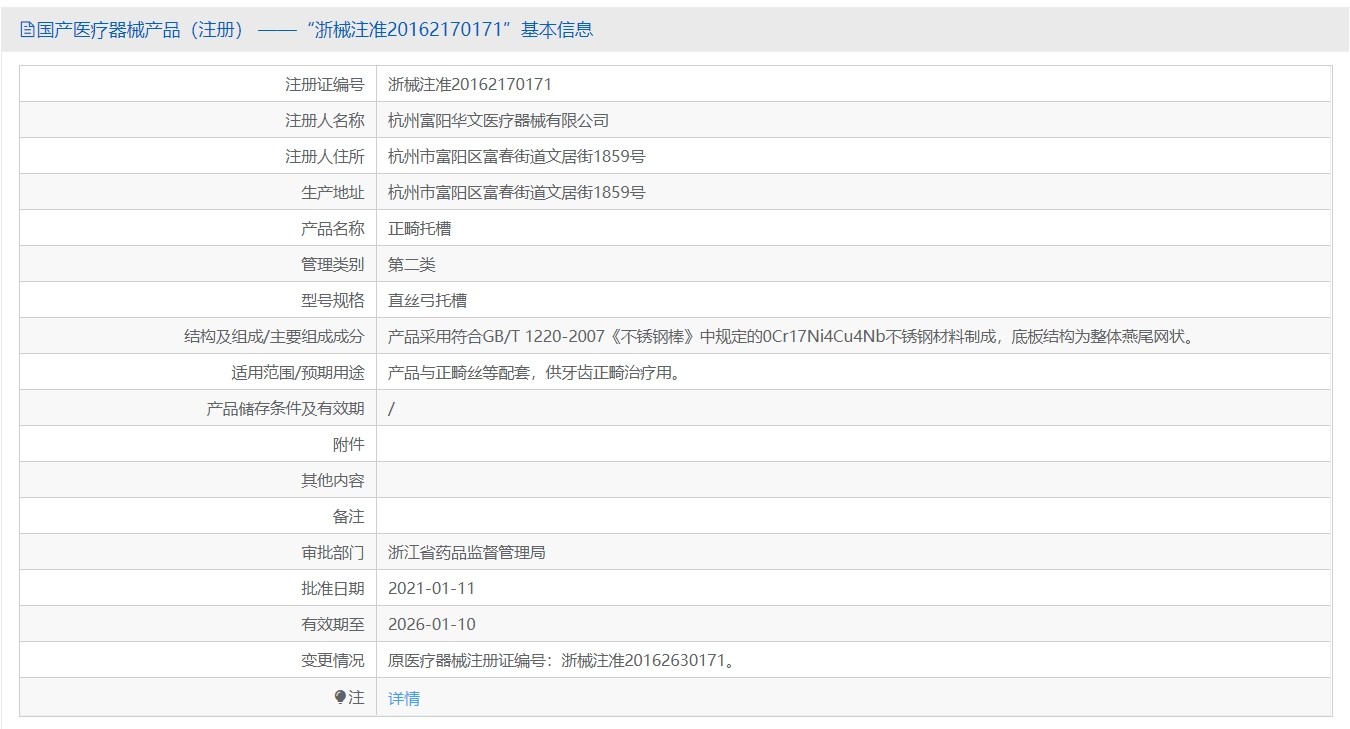Click the 有效期至 label
This screenshot has width=1350, height=729.
click(x=333, y=624)
